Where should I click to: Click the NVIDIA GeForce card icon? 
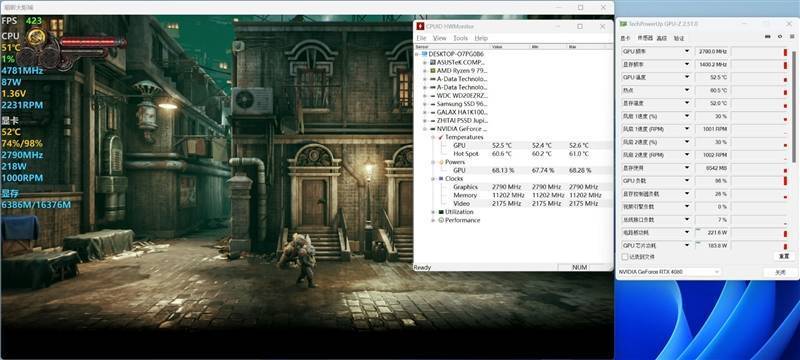(x=433, y=128)
